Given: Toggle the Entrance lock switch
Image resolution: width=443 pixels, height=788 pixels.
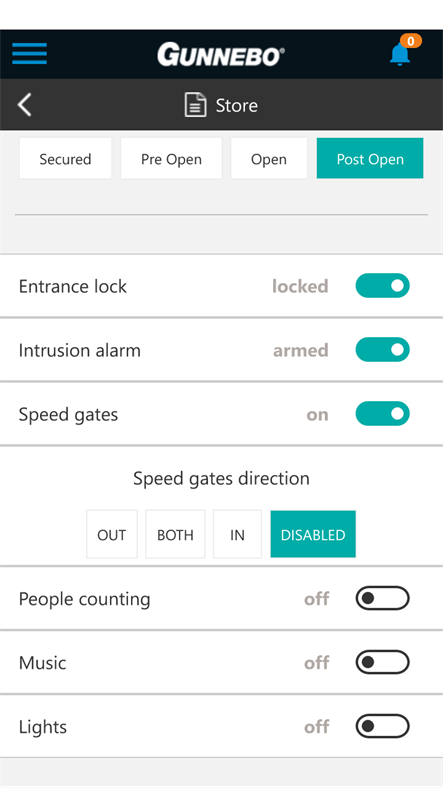Looking at the screenshot, I should tap(383, 286).
